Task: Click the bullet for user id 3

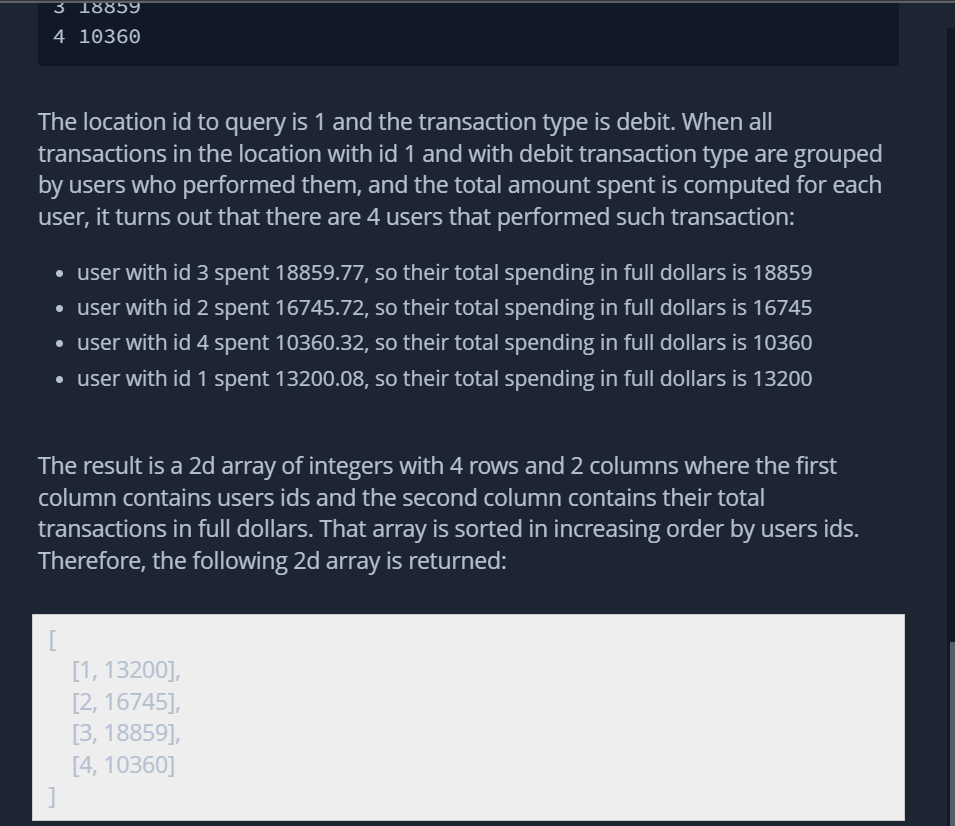Action: (62, 274)
